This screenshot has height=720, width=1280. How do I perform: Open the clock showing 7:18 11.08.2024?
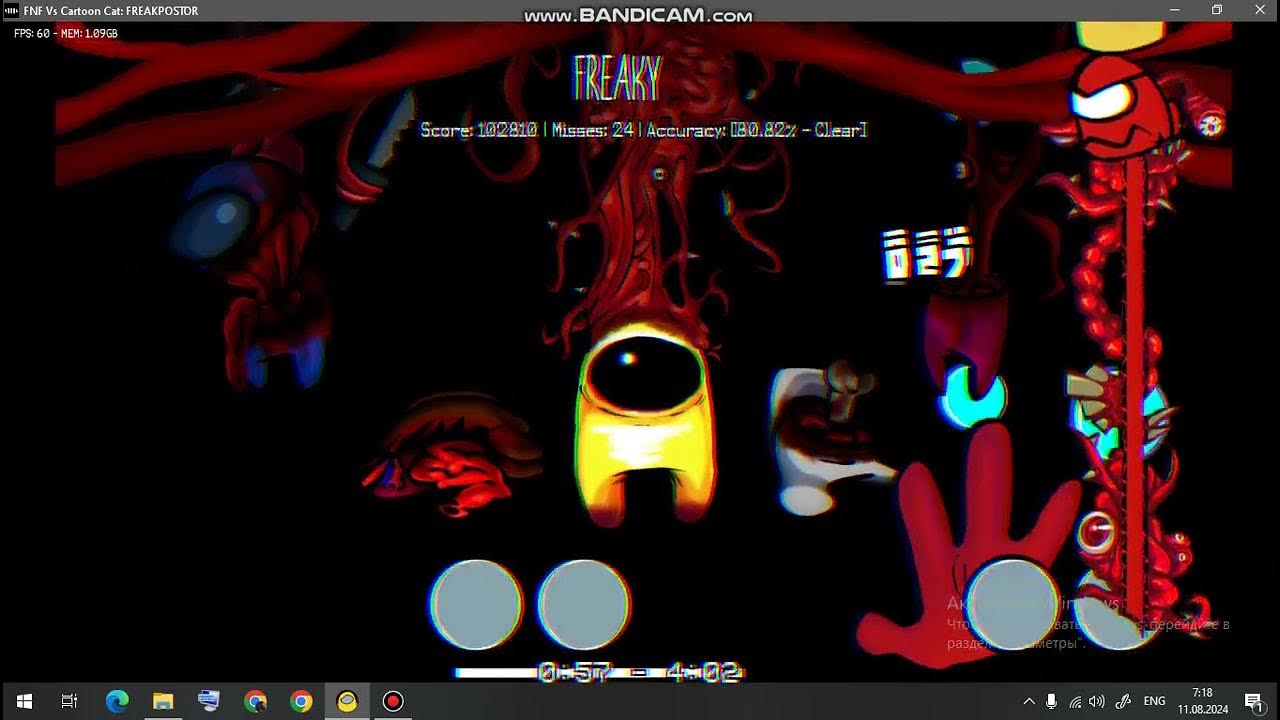(x=1202, y=701)
